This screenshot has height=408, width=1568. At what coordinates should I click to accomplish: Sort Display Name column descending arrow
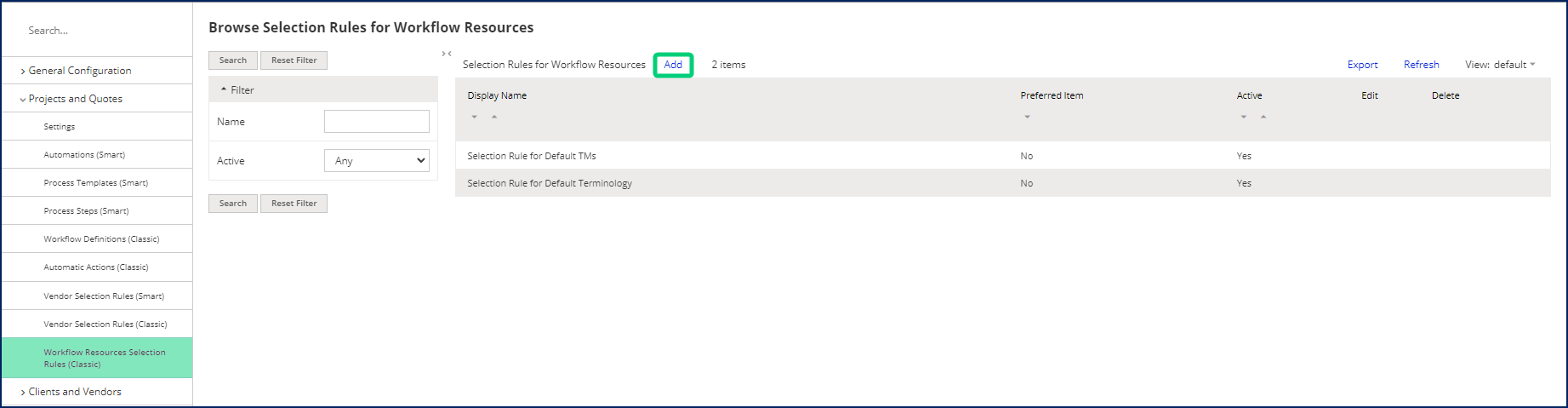474,117
